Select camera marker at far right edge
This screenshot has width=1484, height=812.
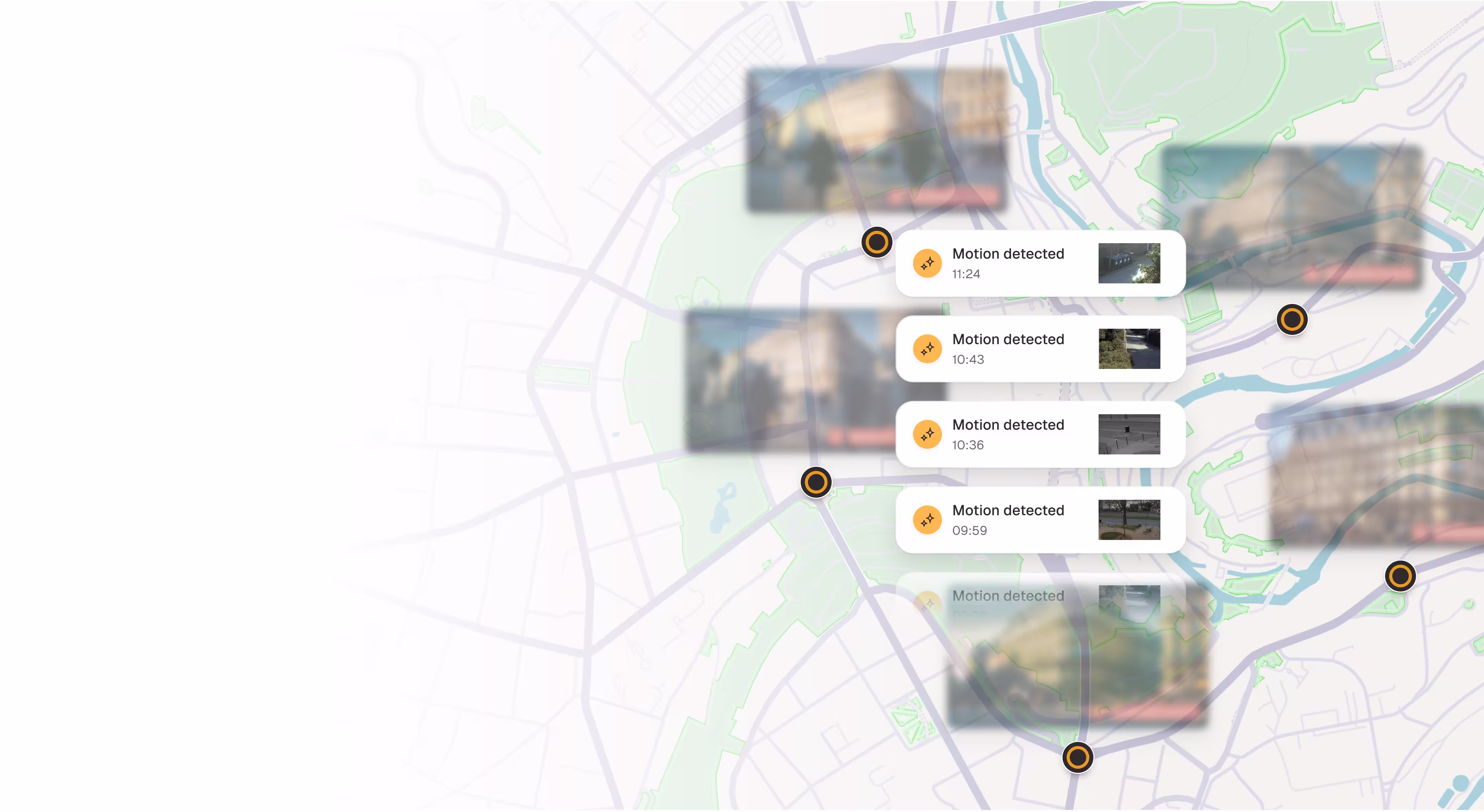(x=1400, y=576)
